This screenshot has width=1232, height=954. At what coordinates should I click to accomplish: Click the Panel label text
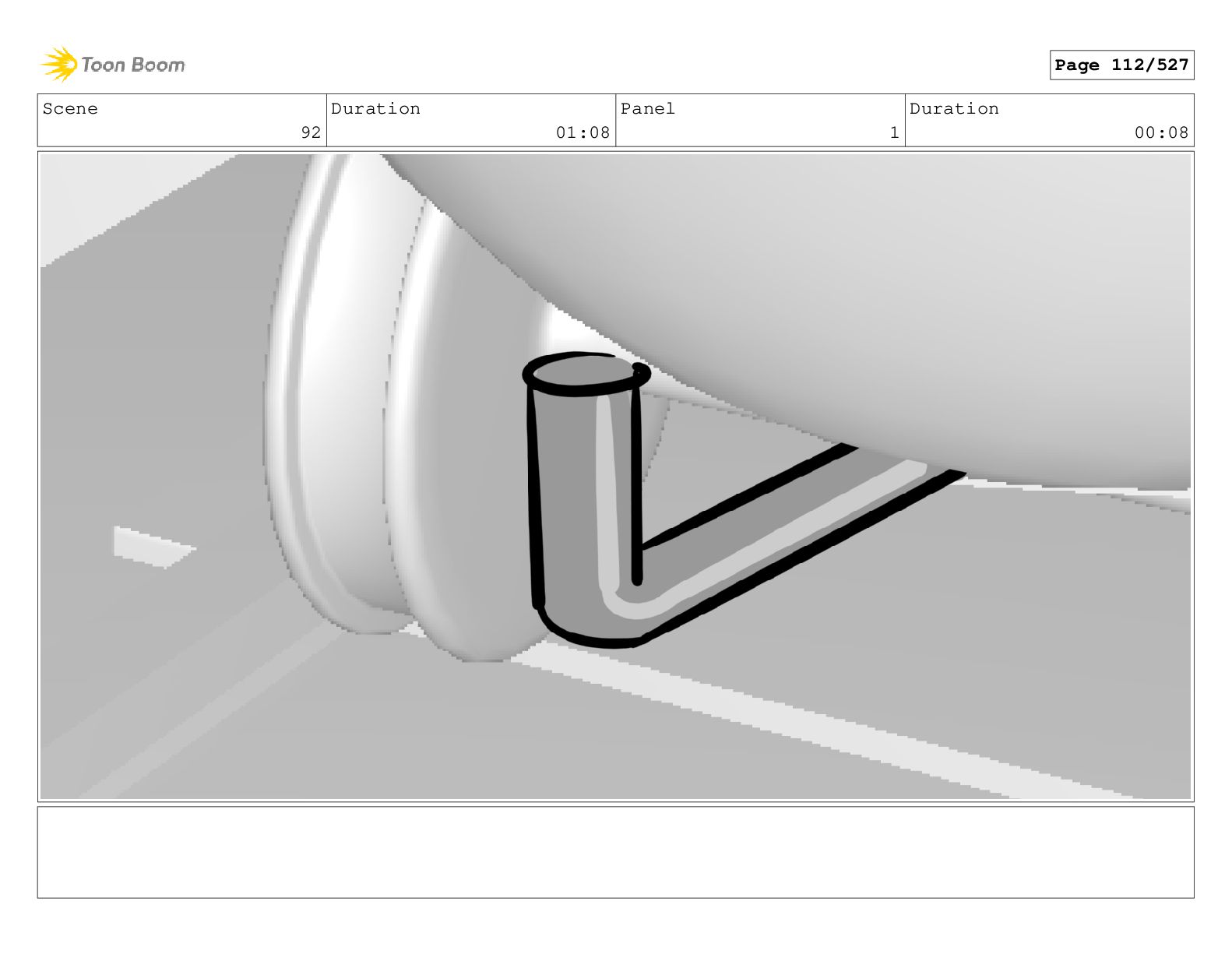647,108
